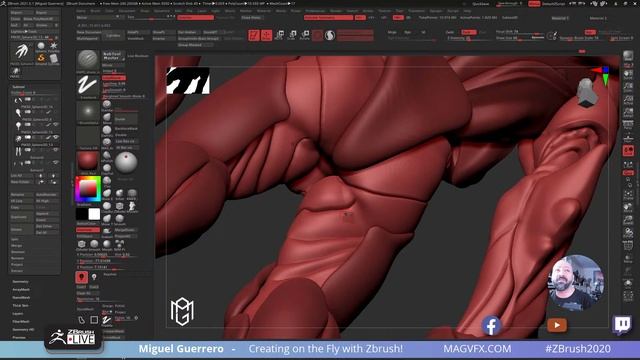
Task: Expand the Geometry HD section
Action: coord(23,329)
